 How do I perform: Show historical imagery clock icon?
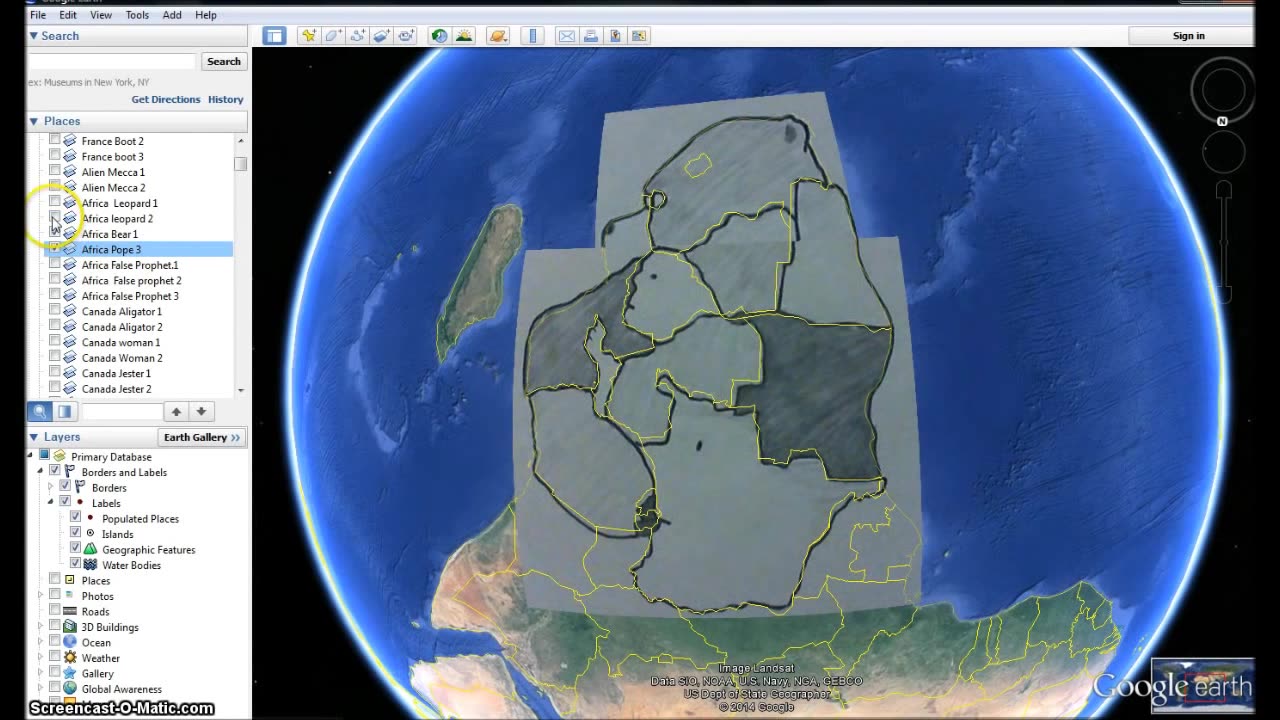tap(439, 36)
